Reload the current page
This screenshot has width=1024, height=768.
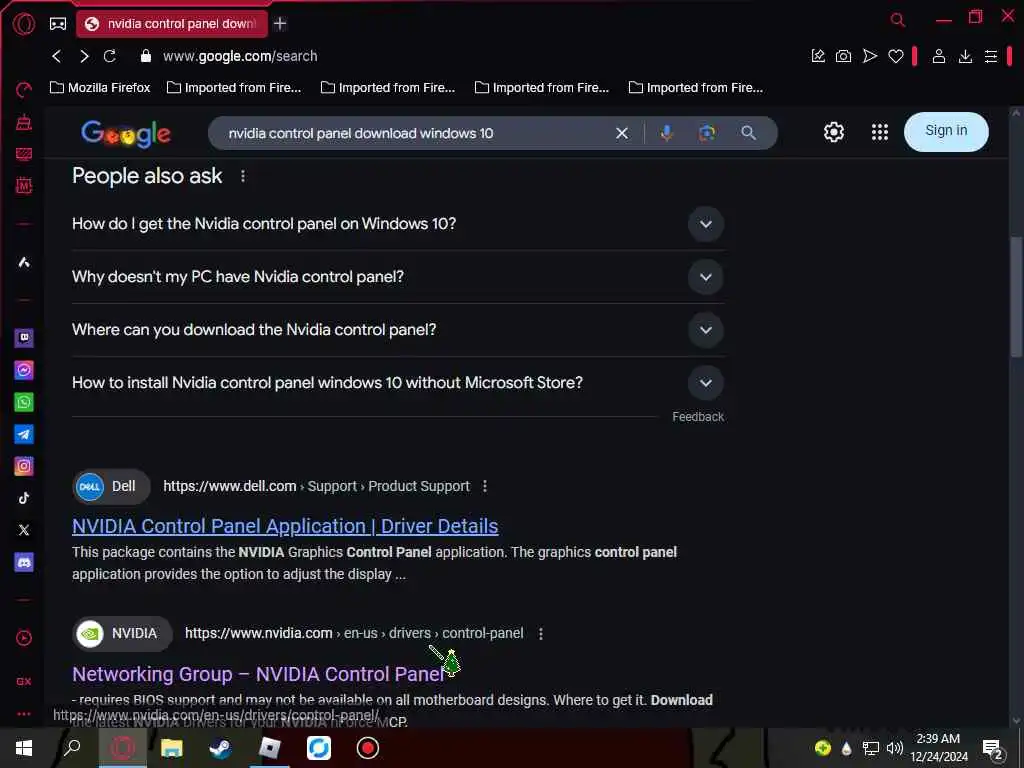[110, 56]
